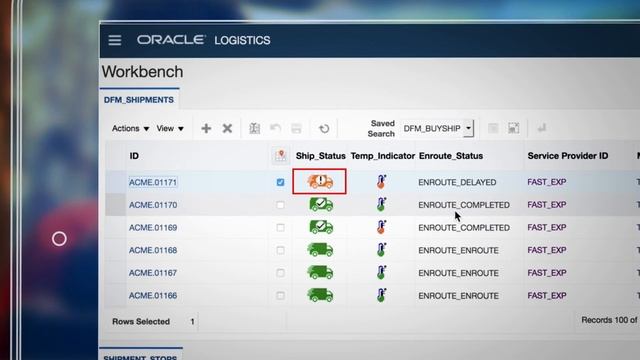Click the green truck icon for ACME.01166
The width and height of the screenshot is (640, 360).
point(320,295)
